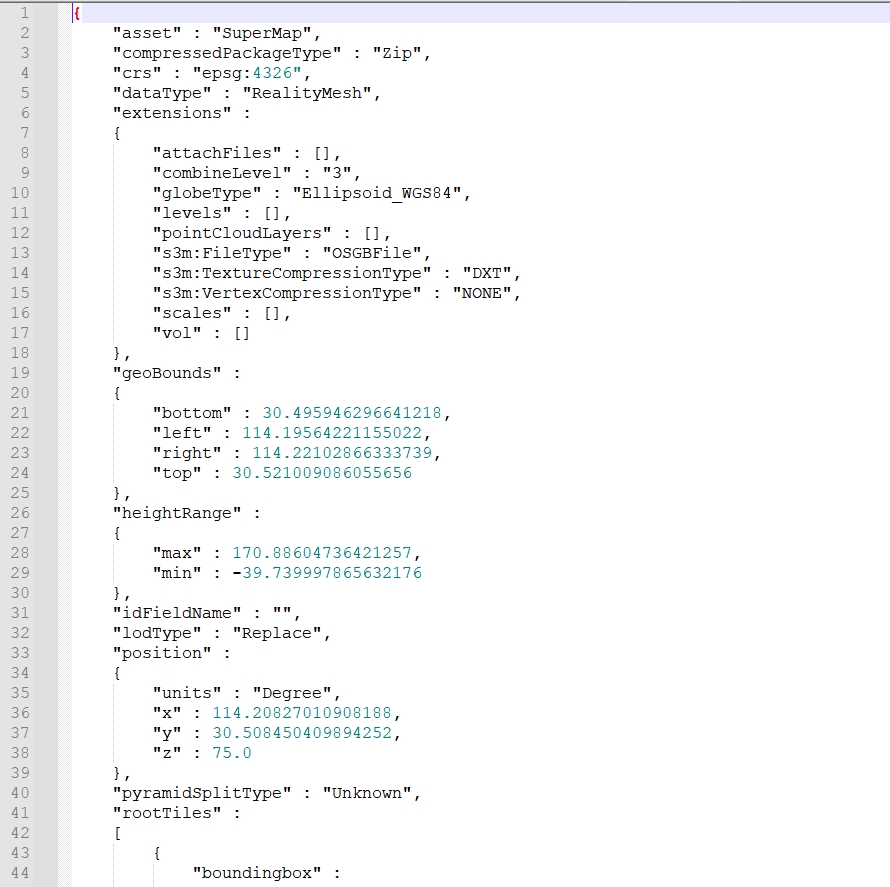Select the value 30.521009086055656

(322, 472)
